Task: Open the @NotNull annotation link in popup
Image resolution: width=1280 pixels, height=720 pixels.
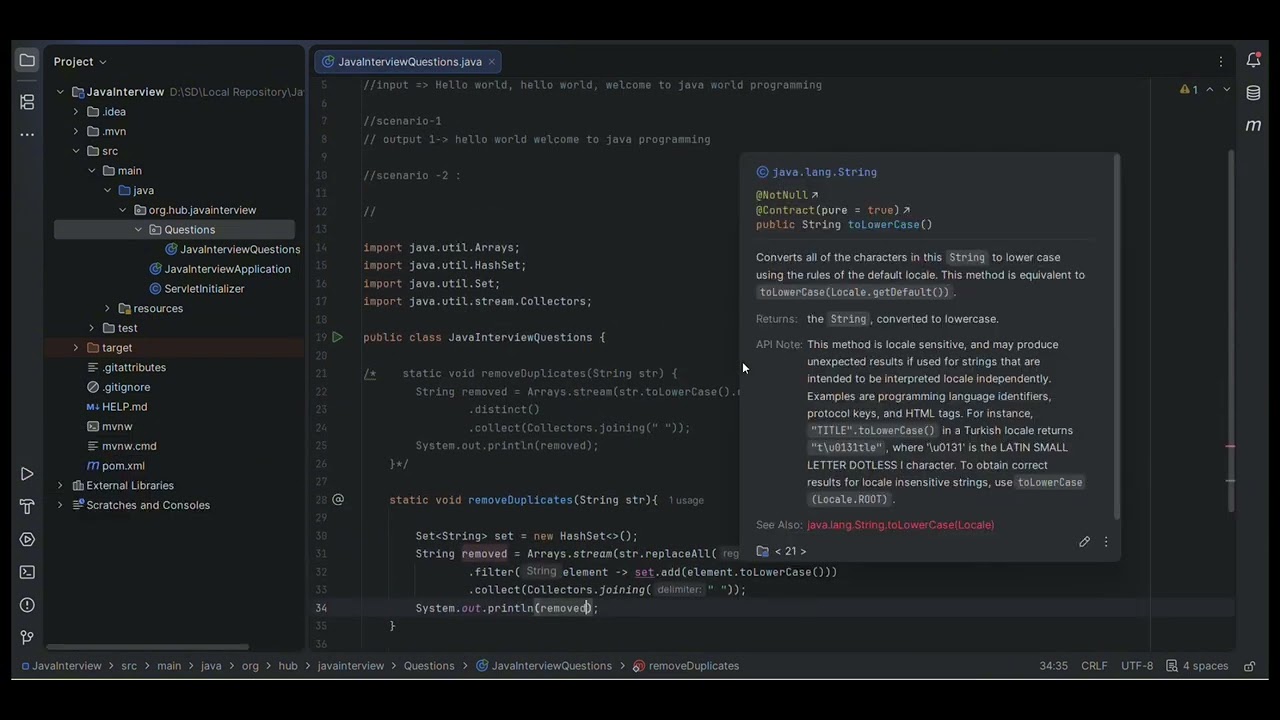Action: point(787,195)
